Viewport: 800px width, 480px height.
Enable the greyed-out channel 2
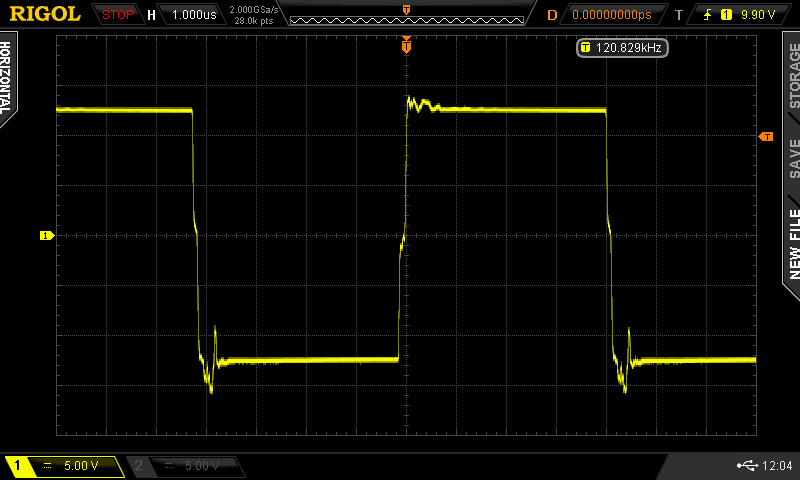[x=185, y=466]
